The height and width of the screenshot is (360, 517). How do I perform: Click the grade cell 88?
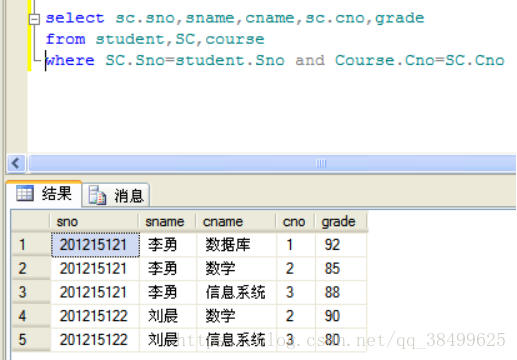click(341, 292)
